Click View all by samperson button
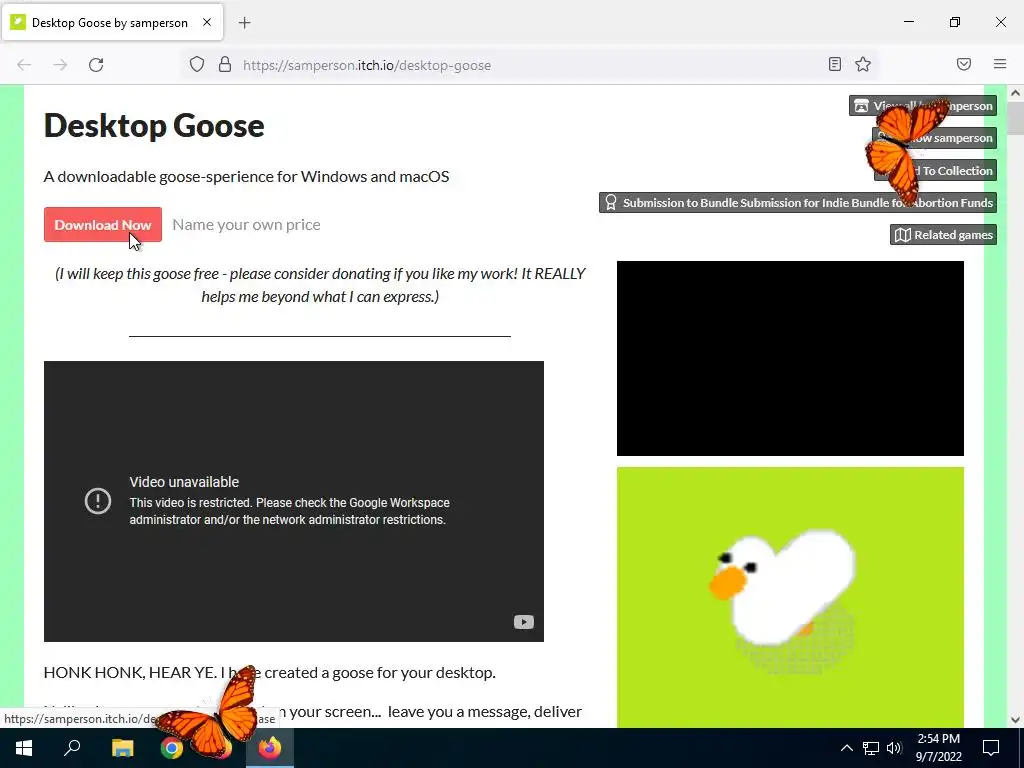The image size is (1024, 768). (923, 106)
